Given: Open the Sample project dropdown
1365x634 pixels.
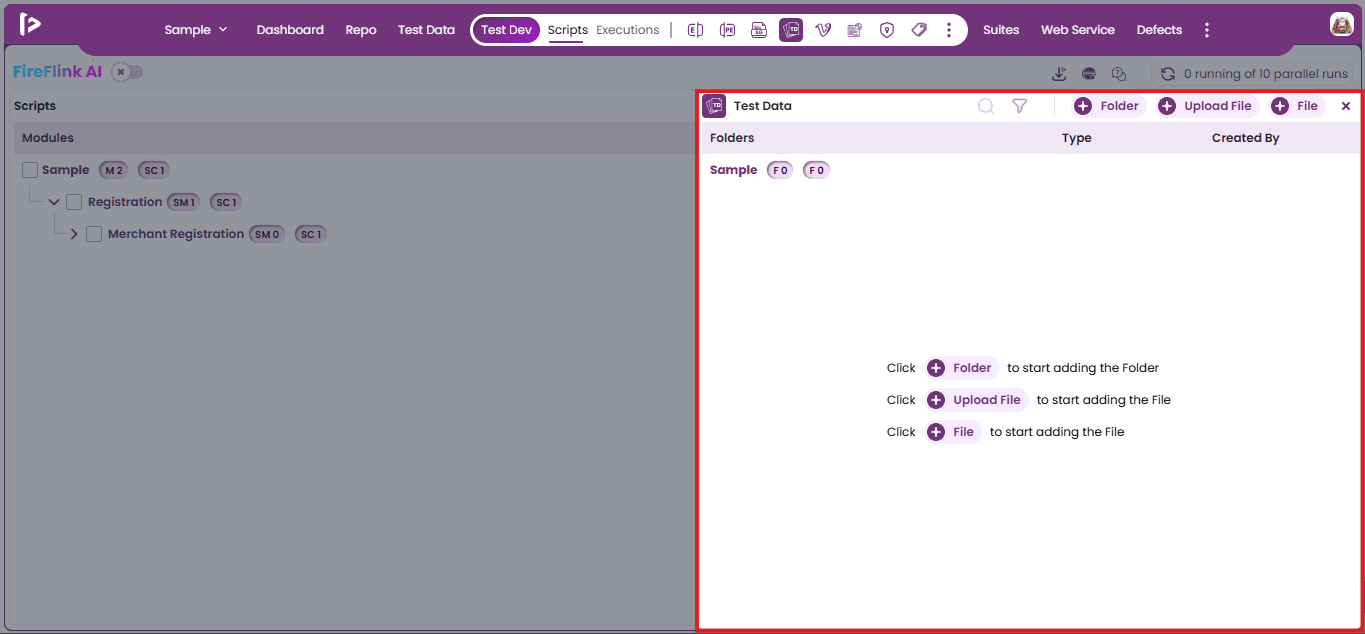Looking at the screenshot, I should point(196,30).
